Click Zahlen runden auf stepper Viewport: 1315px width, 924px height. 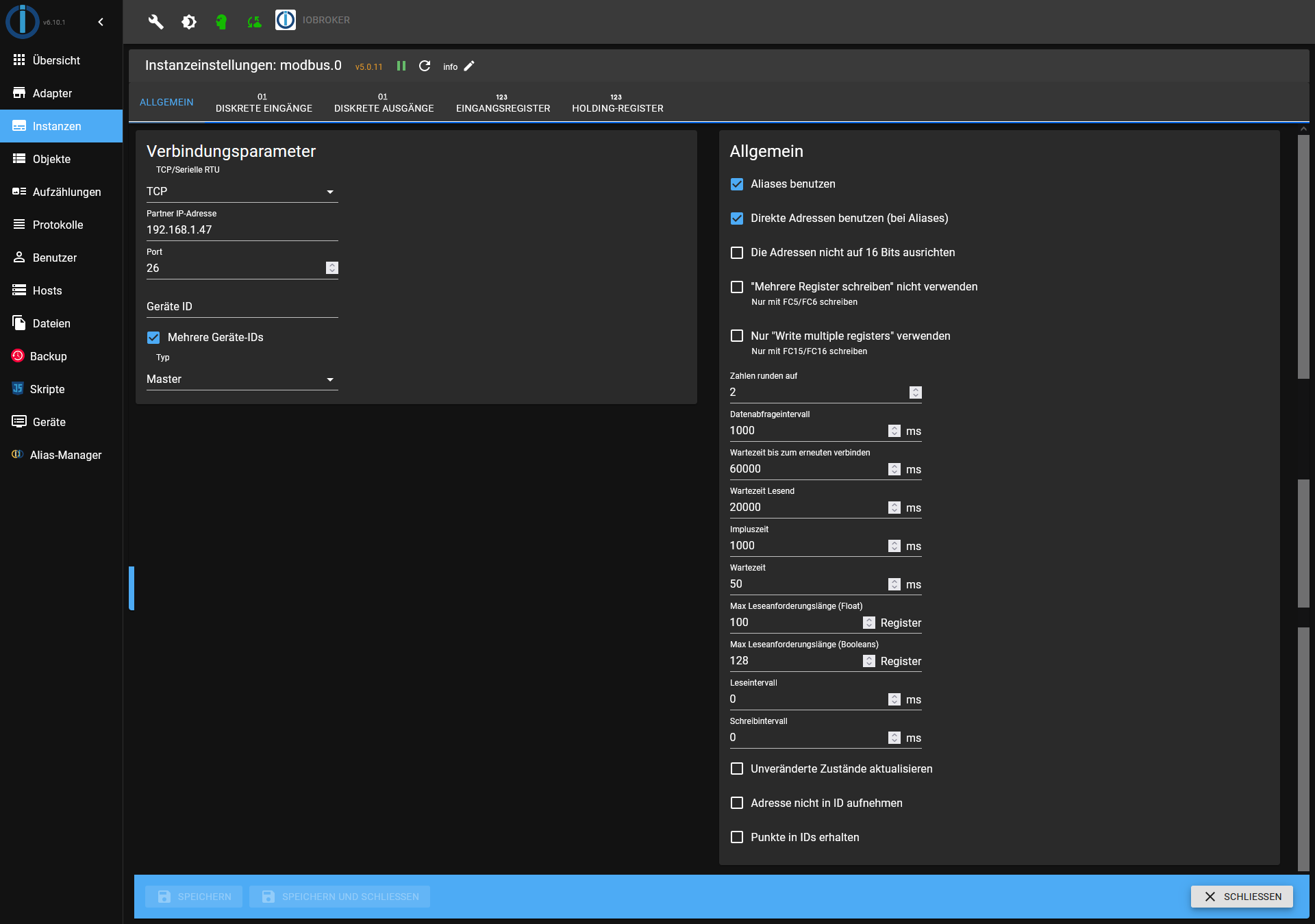pyautogui.click(x=916, y=392)
